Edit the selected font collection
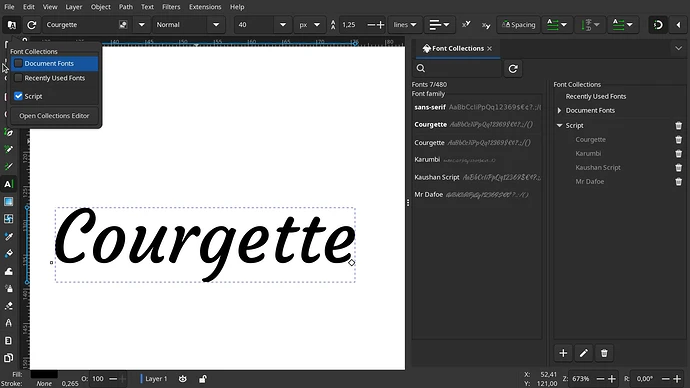 pyautogui.click(x=584, y=353)
